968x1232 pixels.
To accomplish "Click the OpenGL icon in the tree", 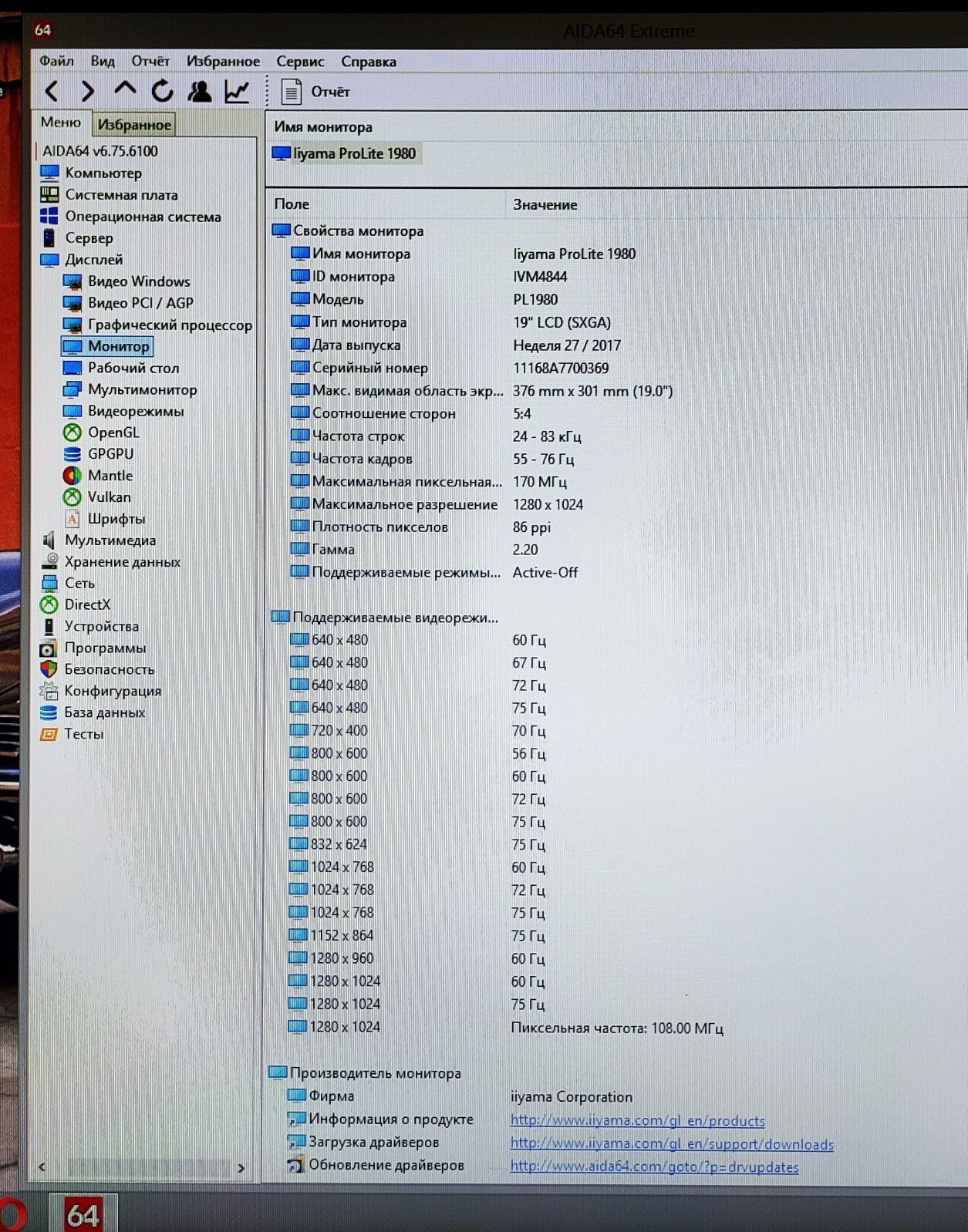I will coord(72,433).
